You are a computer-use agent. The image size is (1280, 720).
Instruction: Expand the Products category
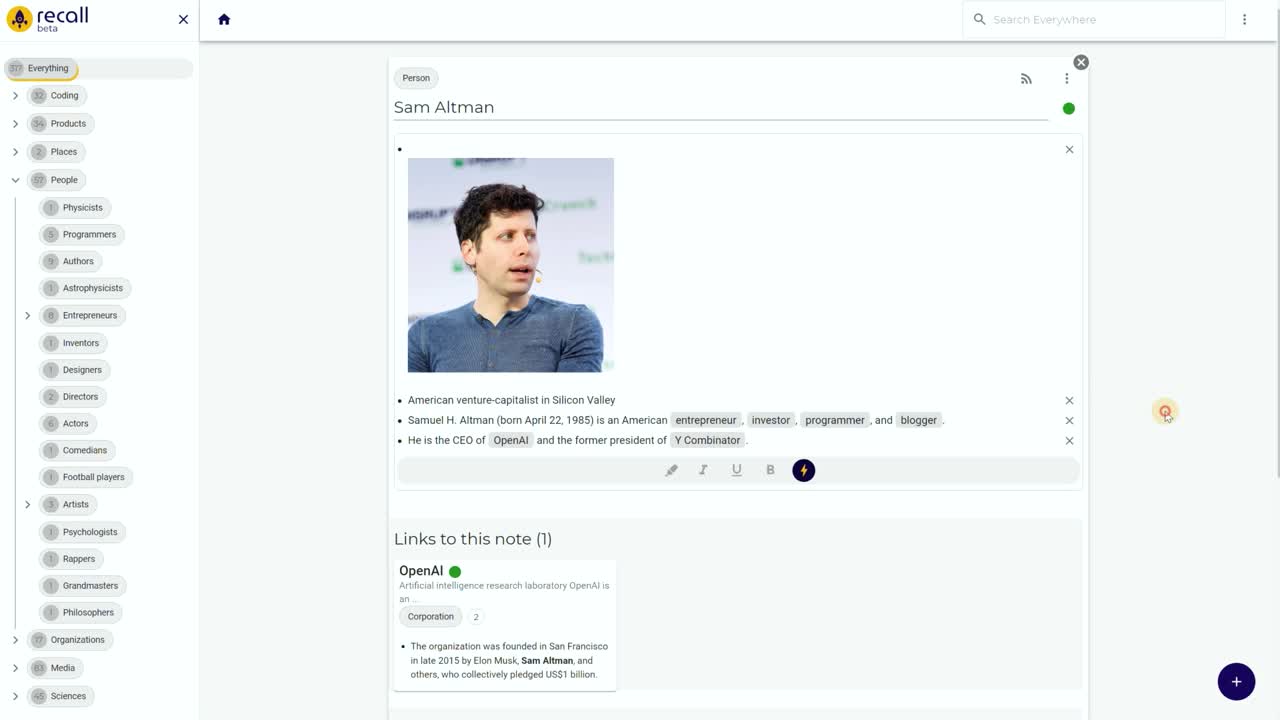[x=15, y=124]
